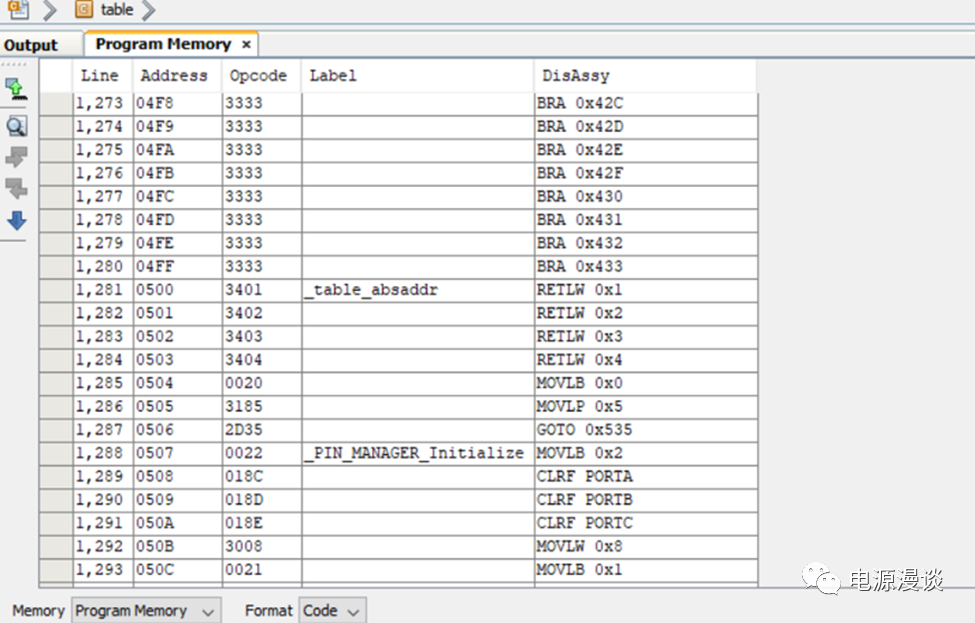Screen dimensions: 975x623
Task: Click the blue down arrow icon
Action: [16, 220]
